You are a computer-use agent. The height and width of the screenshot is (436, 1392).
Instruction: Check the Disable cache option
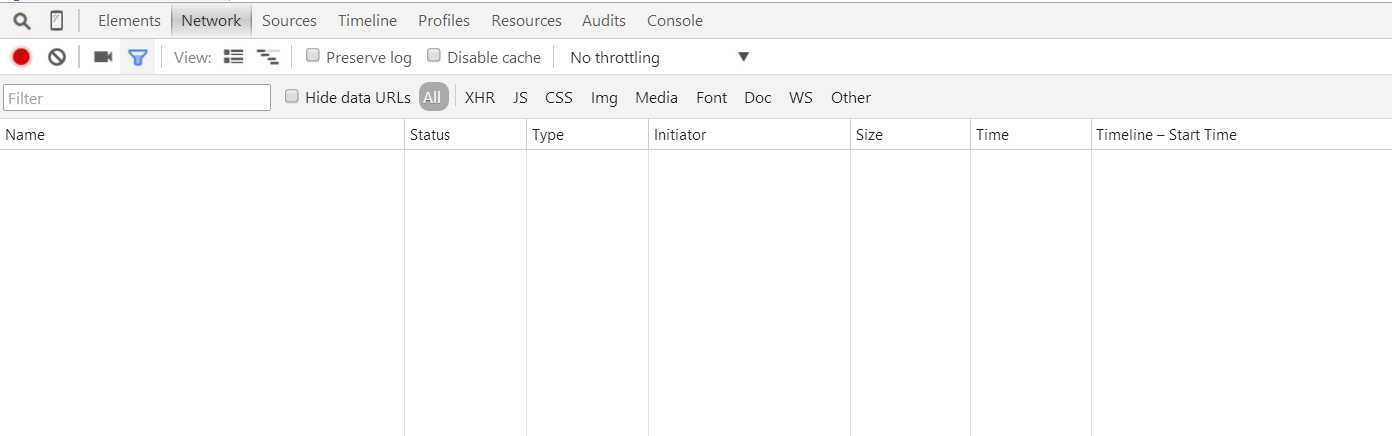click(434, 56)
